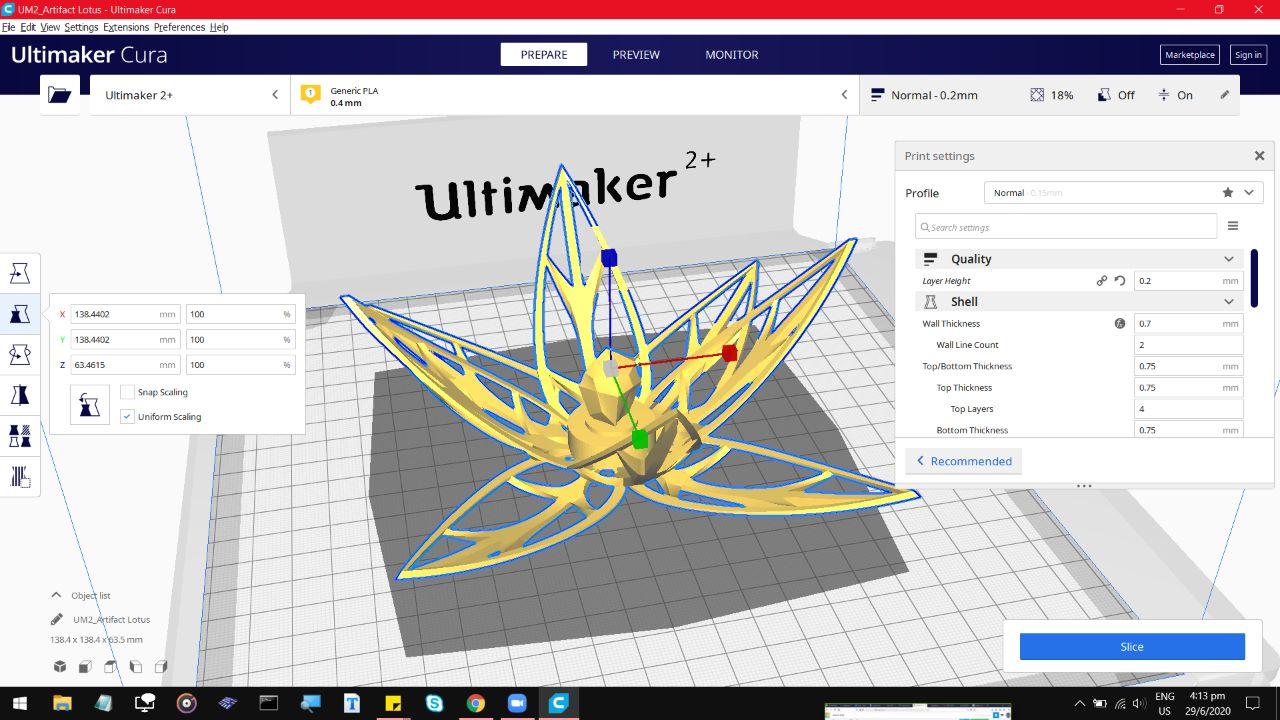Click the Sign in button

tap(1248, 55)
